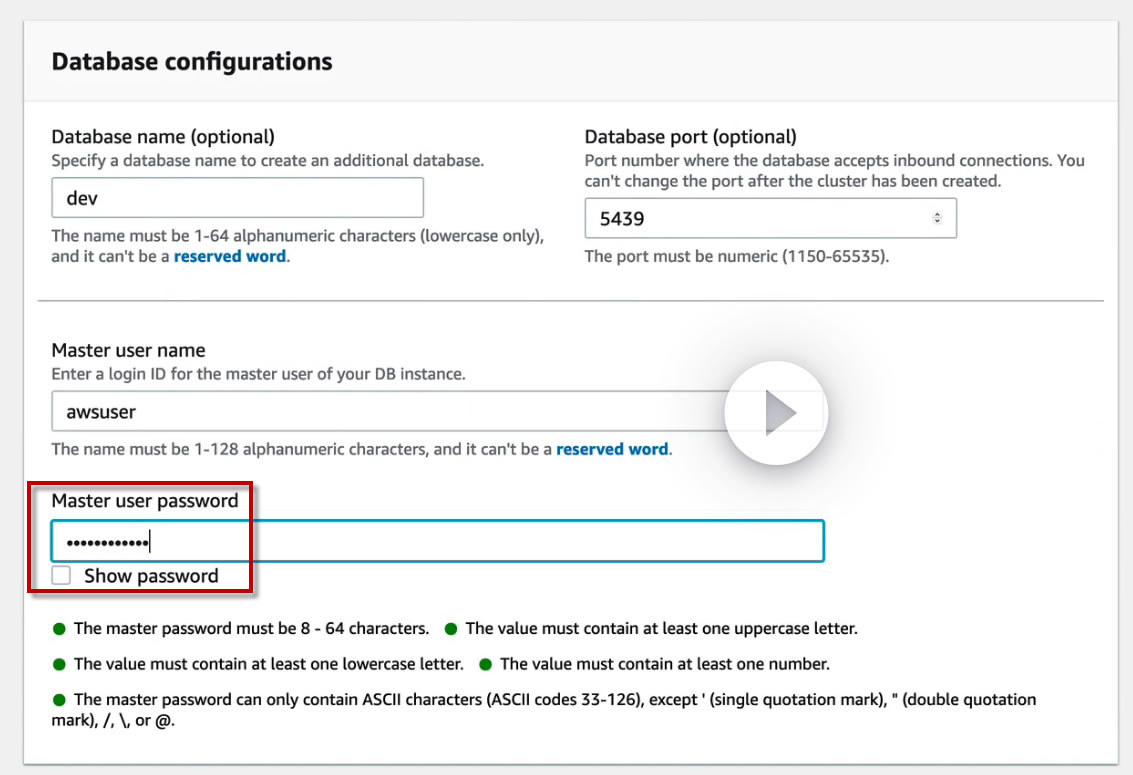
Task: Click the Database port (optional) label
Action: click(690, 136)
